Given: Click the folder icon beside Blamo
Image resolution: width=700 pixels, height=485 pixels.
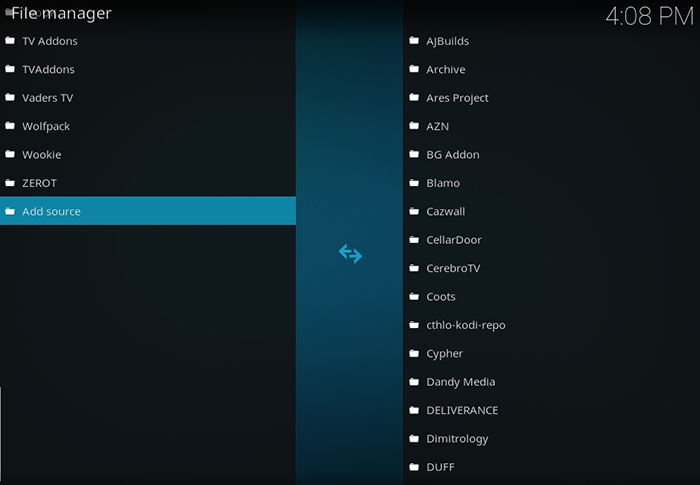Looking at the screenshot, I should [x=414, y=183].
